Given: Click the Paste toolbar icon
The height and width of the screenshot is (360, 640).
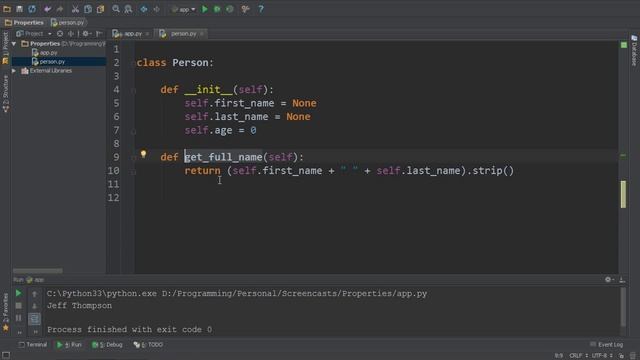Looking at the screenshot, I should 100,9.
